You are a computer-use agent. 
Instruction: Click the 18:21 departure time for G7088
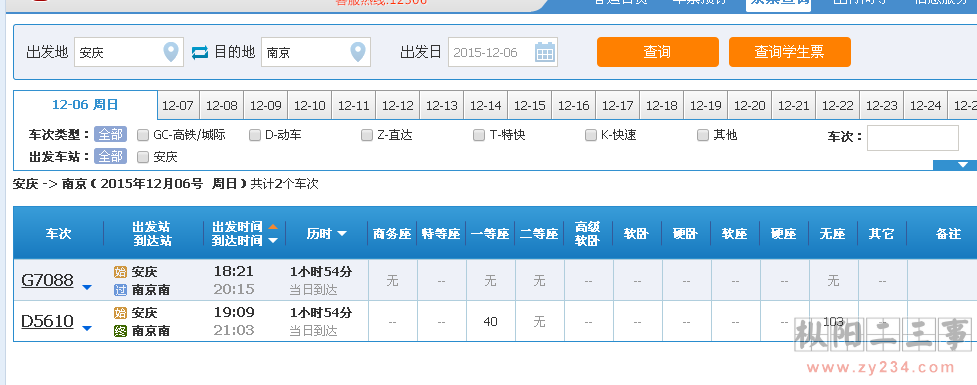point(234,272)
